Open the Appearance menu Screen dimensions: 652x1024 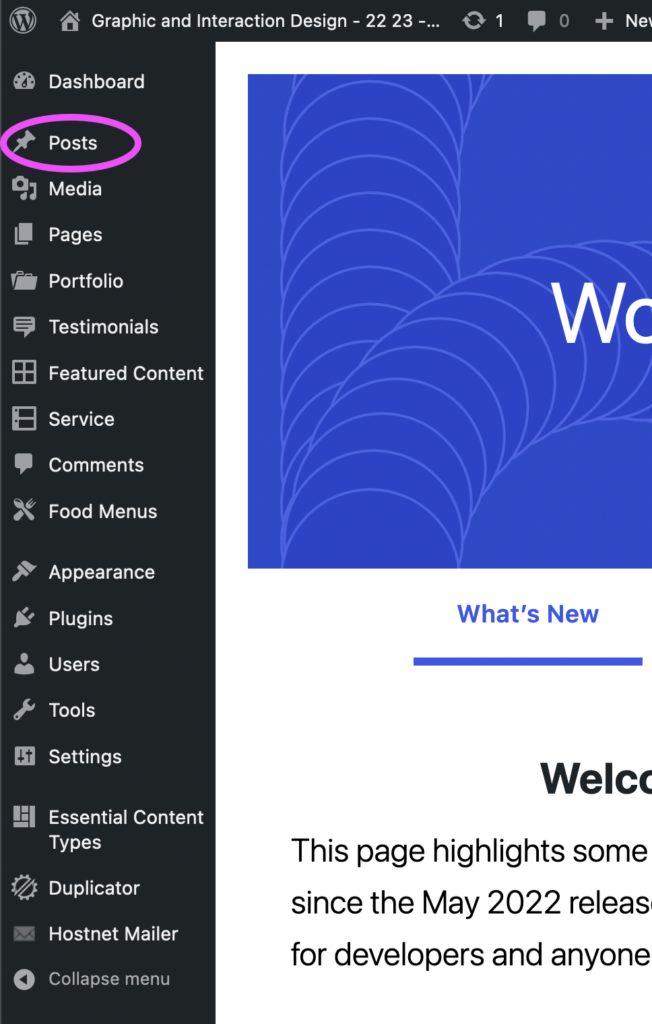tap(101, 573)
